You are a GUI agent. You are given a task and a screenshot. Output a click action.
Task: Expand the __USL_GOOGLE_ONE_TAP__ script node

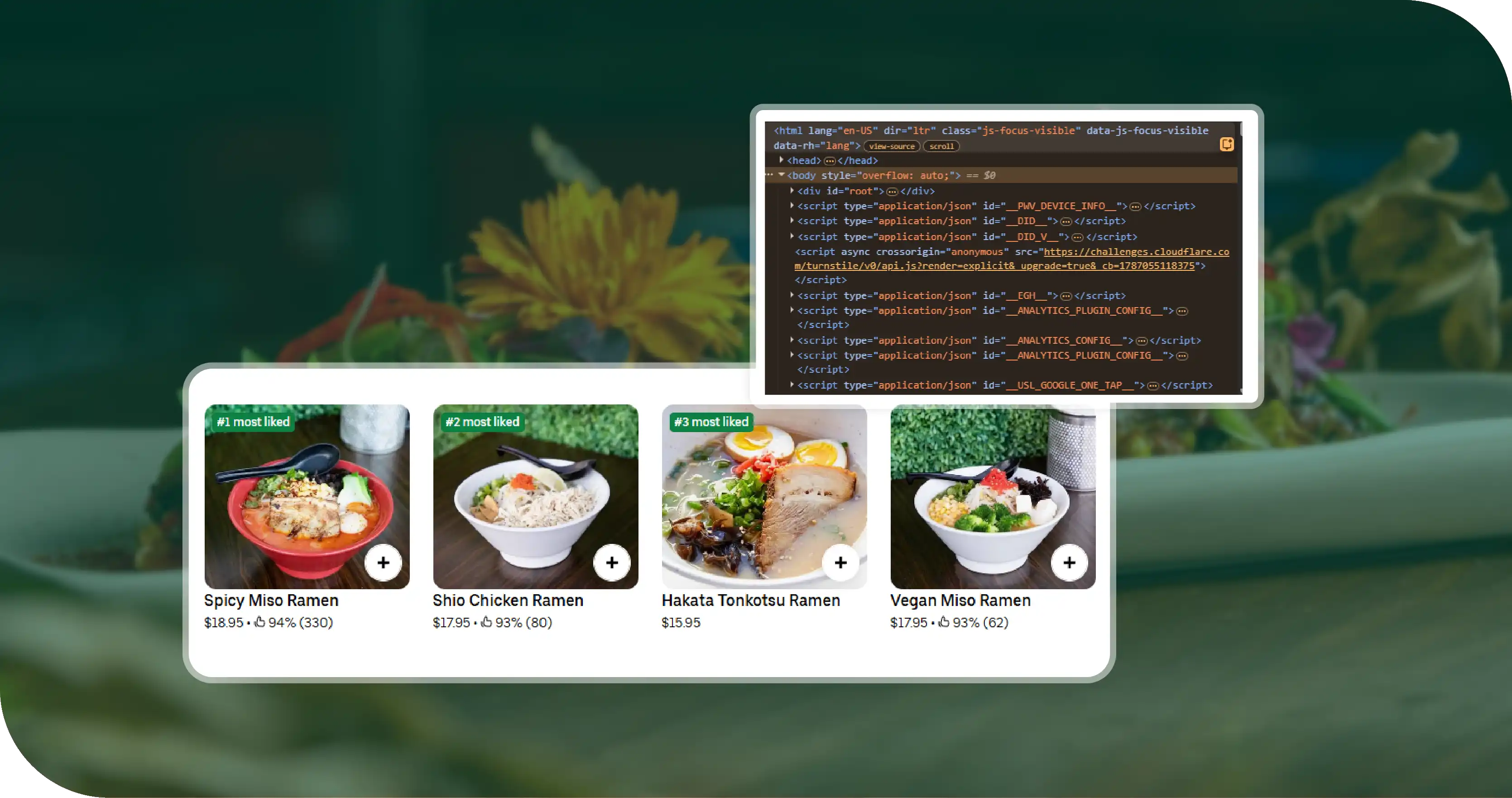coord(792,385)
